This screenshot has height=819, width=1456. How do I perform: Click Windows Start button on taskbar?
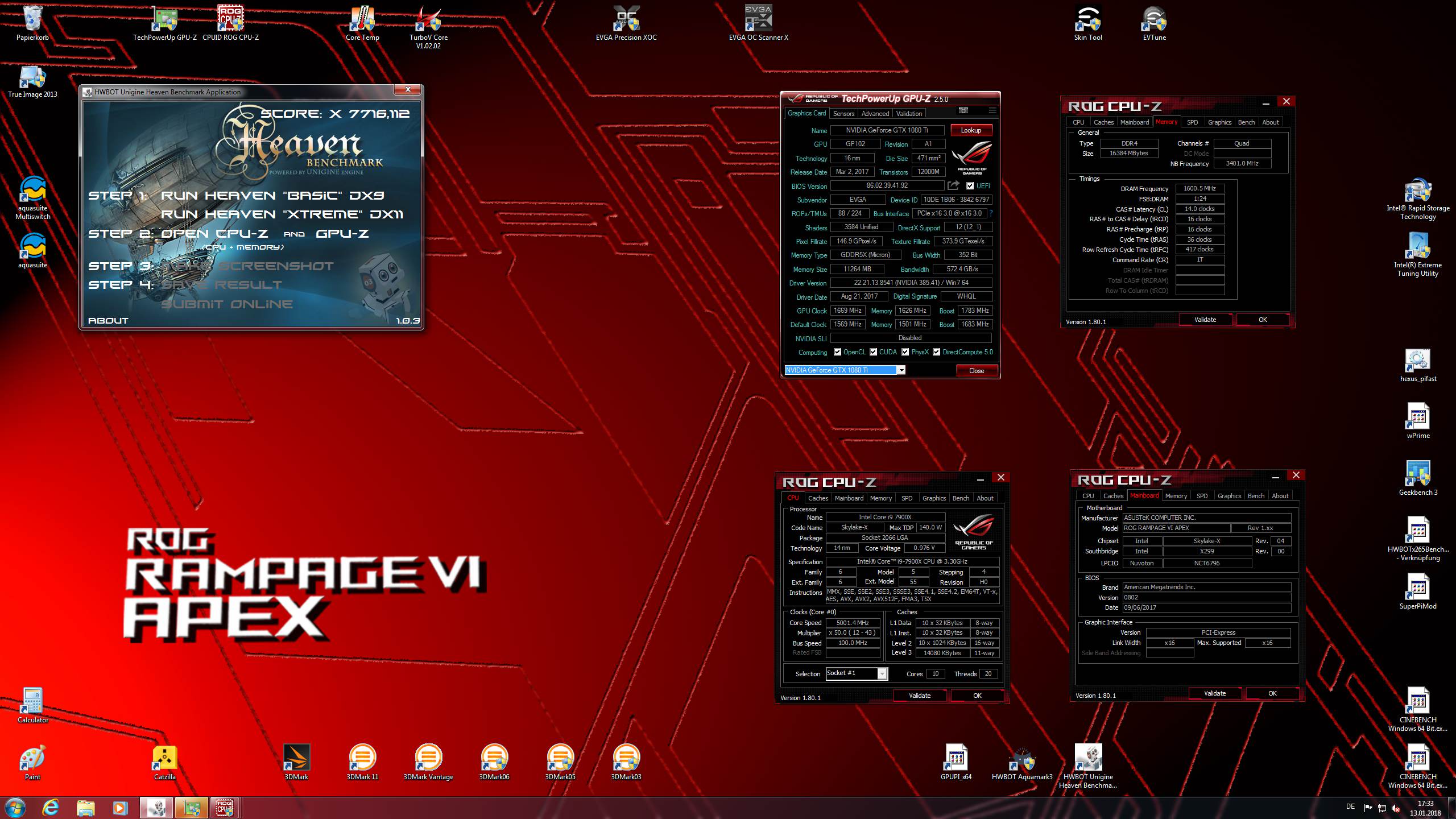(14, 808)
